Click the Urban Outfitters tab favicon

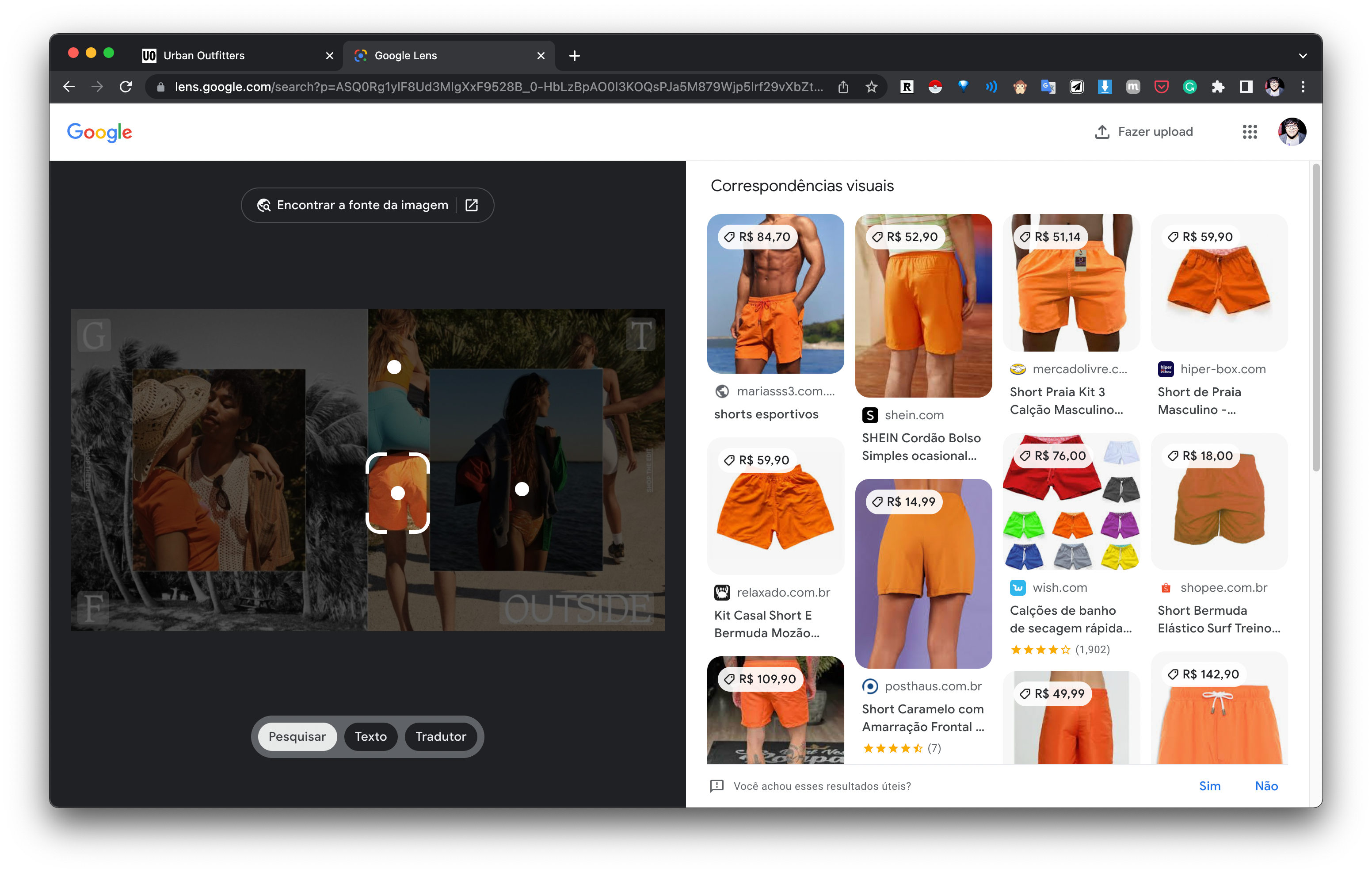click(x=150, y=55)
